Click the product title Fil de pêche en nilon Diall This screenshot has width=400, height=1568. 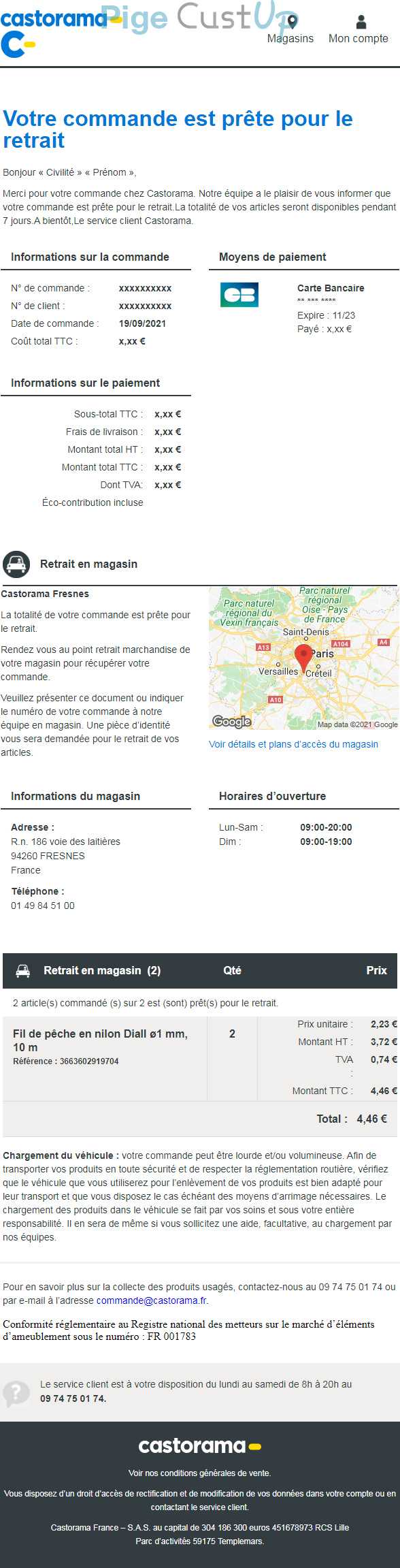click(x=100, y=1040)
